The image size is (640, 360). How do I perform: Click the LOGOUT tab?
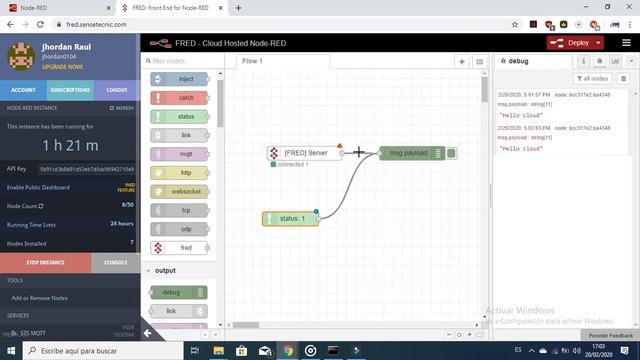tap(117, 90)
